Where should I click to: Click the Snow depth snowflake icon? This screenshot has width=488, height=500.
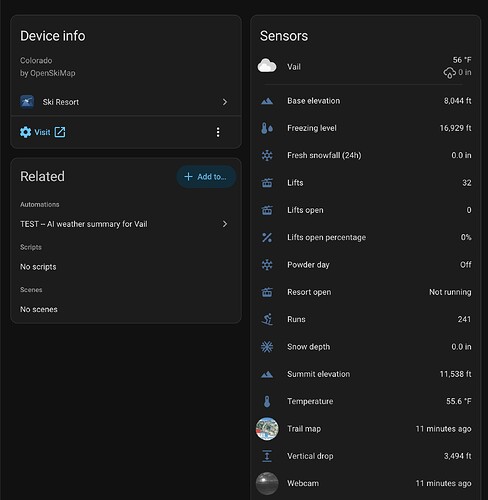click(267, 347)
